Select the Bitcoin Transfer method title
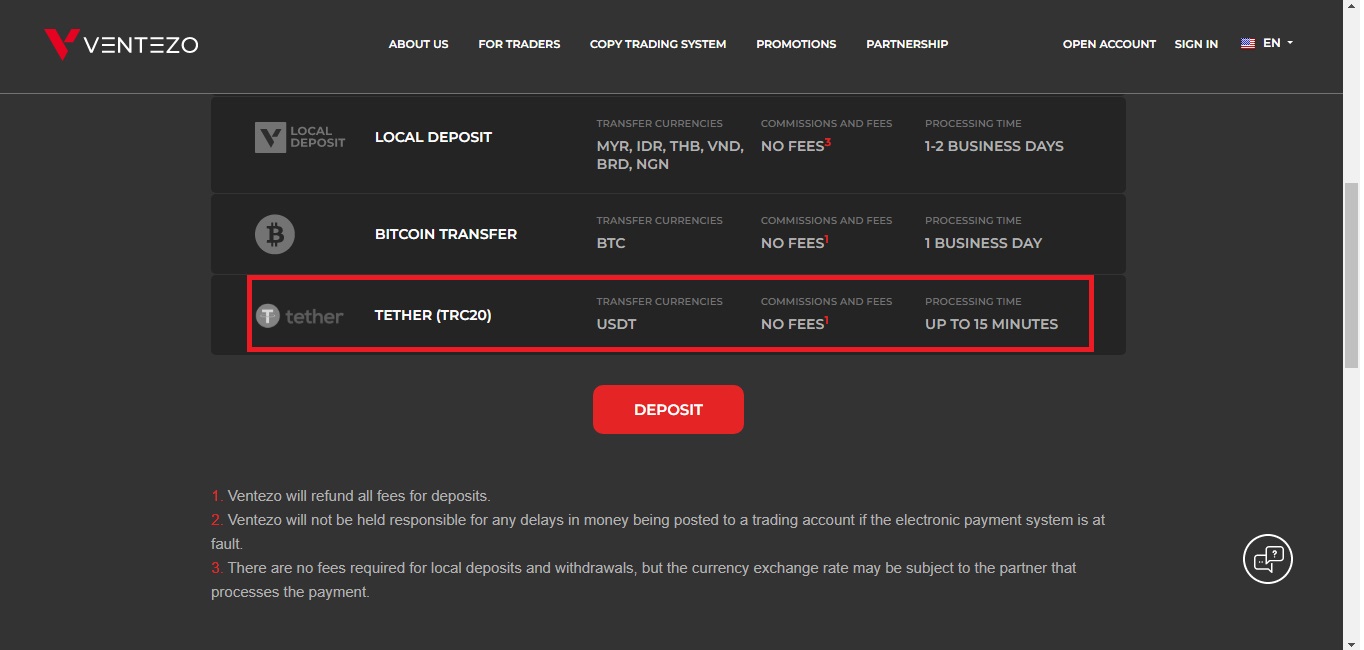 (x=446, y=234)
